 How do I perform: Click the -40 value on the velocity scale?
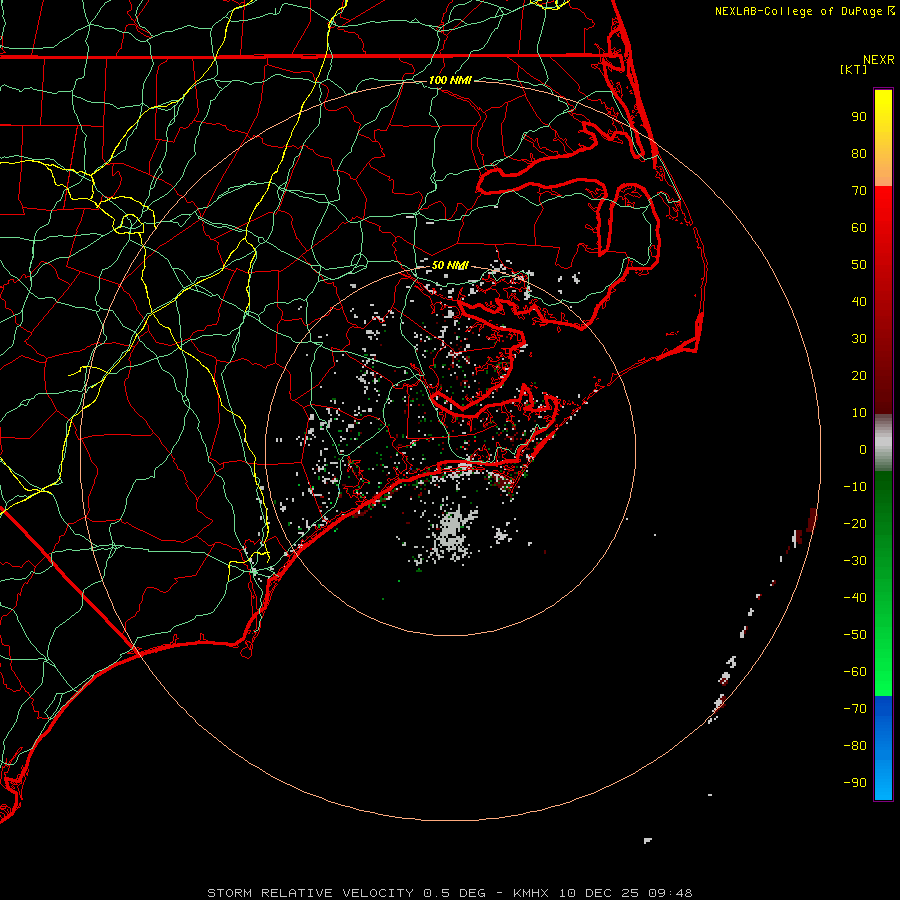point(855,598)
